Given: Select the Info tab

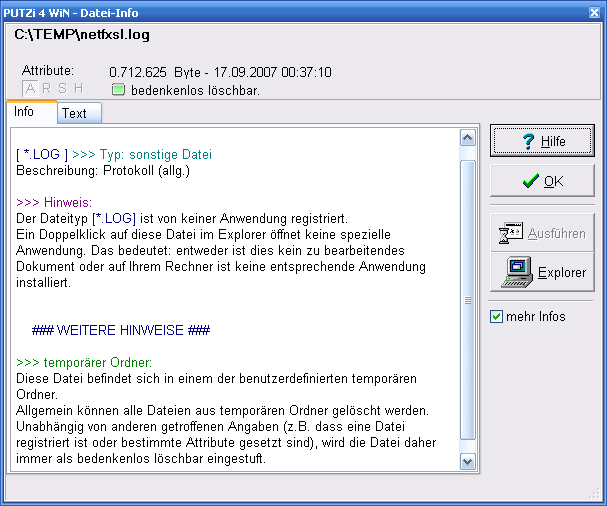Looking at the screenshot, I should pos(32,112).
